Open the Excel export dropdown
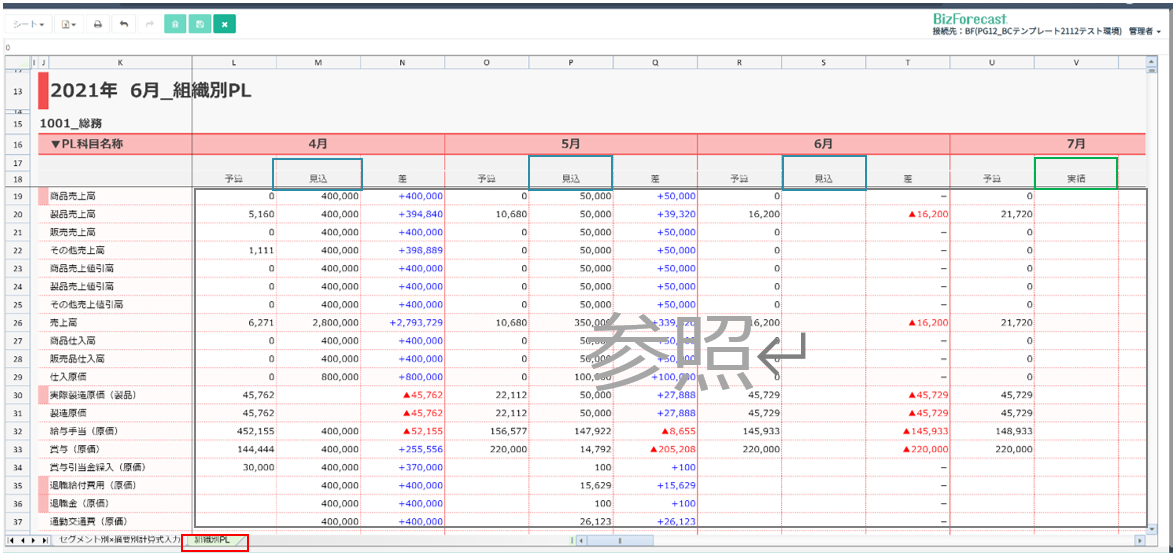The width and height of the screenshot is (1173, 554). tap(69, 24)
